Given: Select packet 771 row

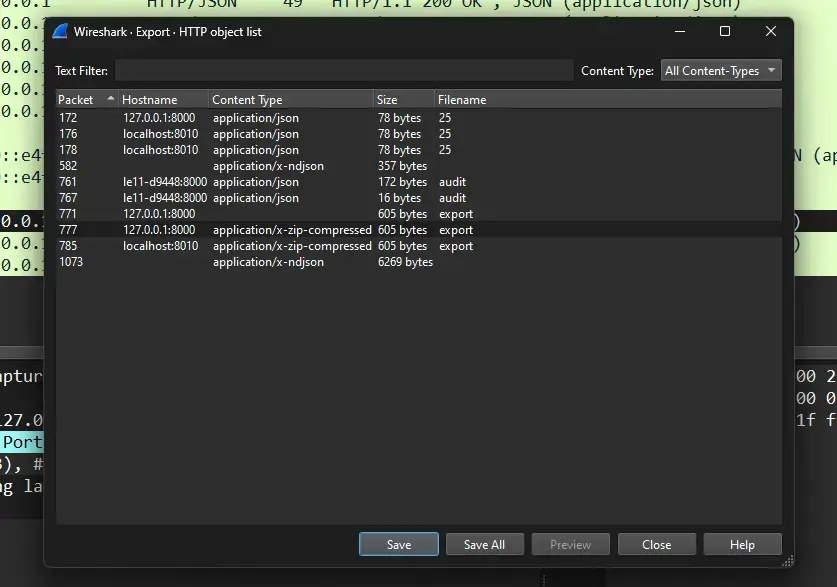Looking at the screenshot, I should pos(418,214).
